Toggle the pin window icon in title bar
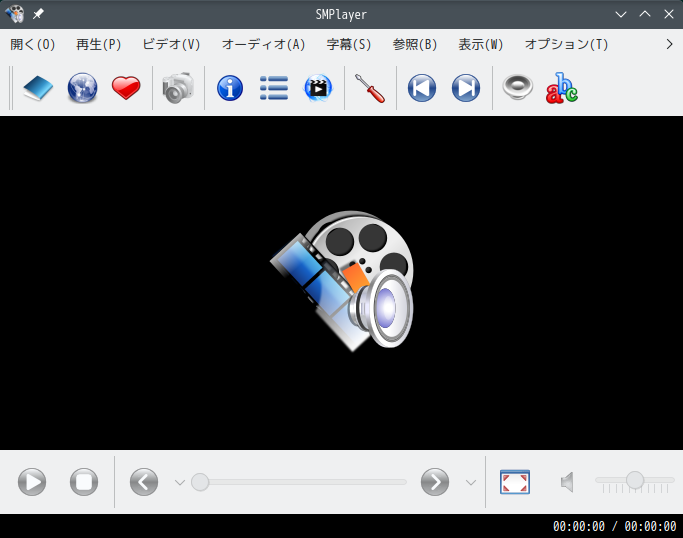 [38, 14]
